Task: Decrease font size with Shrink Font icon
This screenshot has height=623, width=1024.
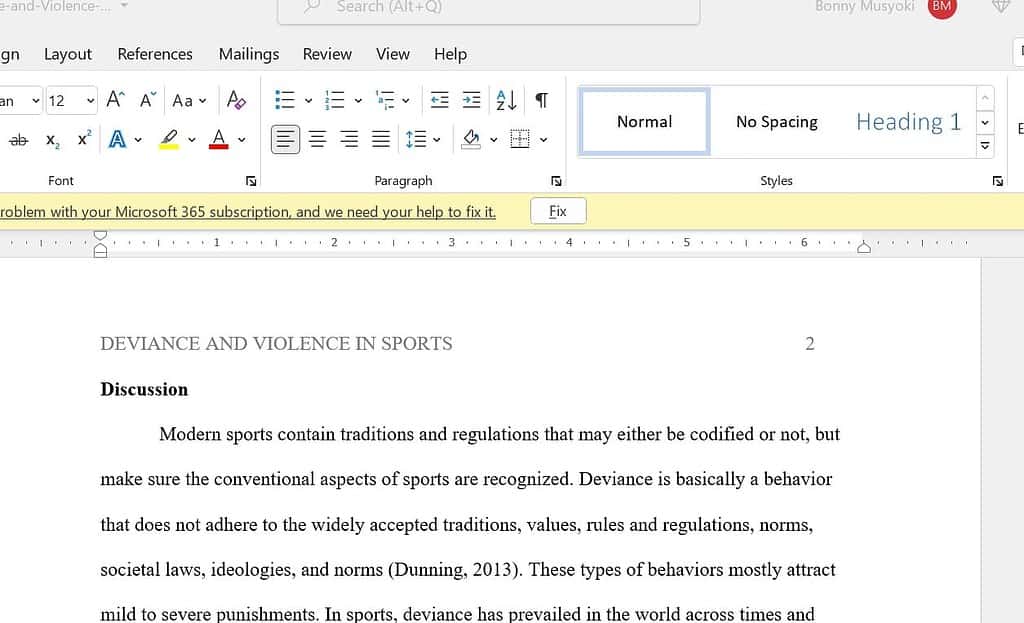Action: (148, 100)
